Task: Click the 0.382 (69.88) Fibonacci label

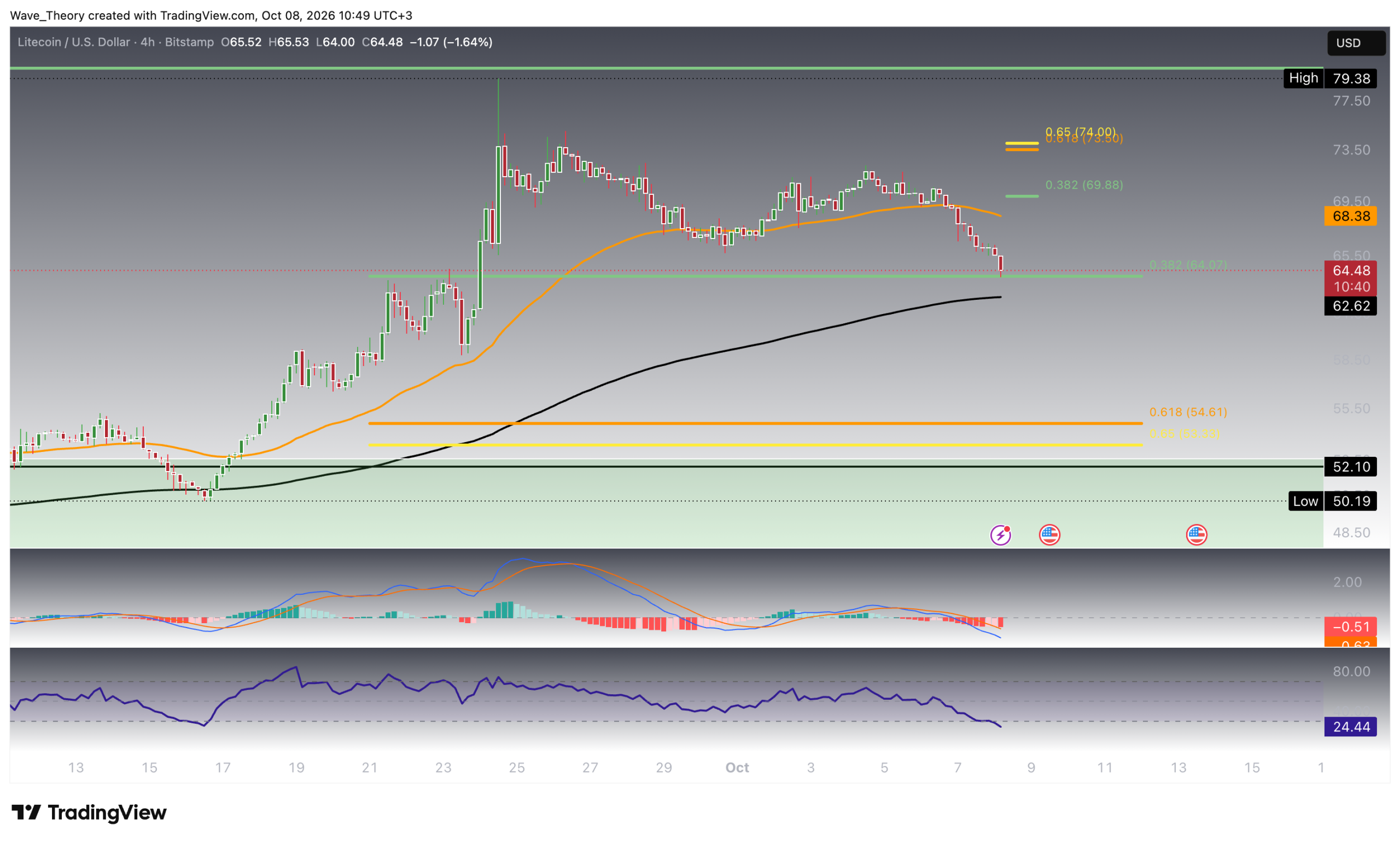Action: point(1083,185)
